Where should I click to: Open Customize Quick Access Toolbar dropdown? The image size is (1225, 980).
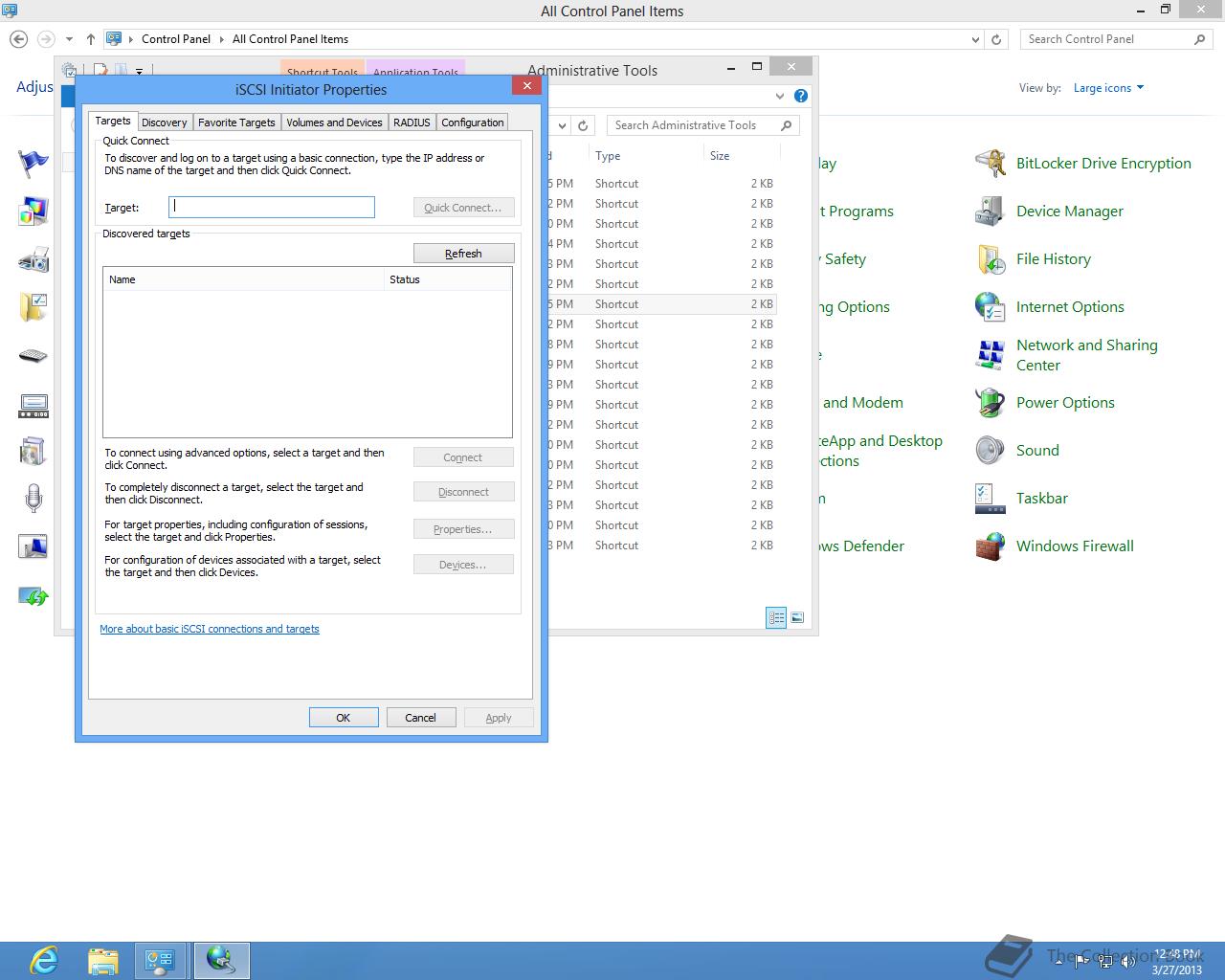click(x=140, y=71)
